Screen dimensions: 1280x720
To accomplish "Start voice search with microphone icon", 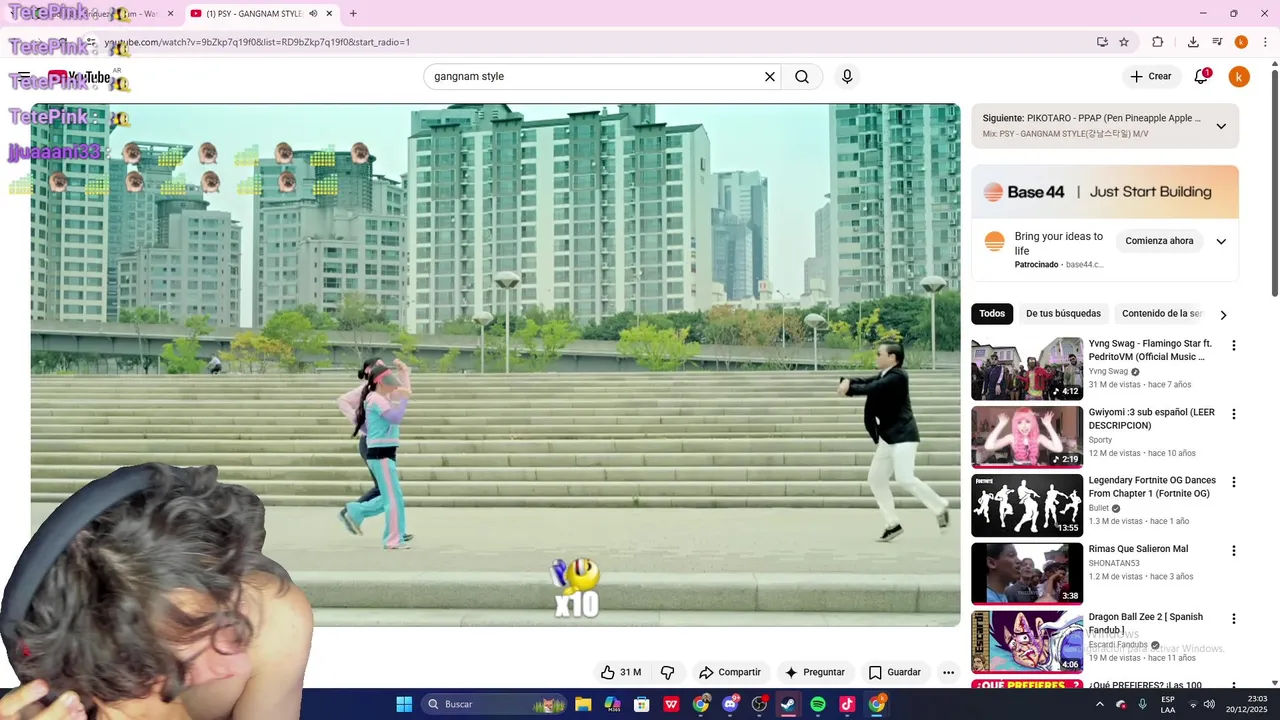I will [847, 77].
